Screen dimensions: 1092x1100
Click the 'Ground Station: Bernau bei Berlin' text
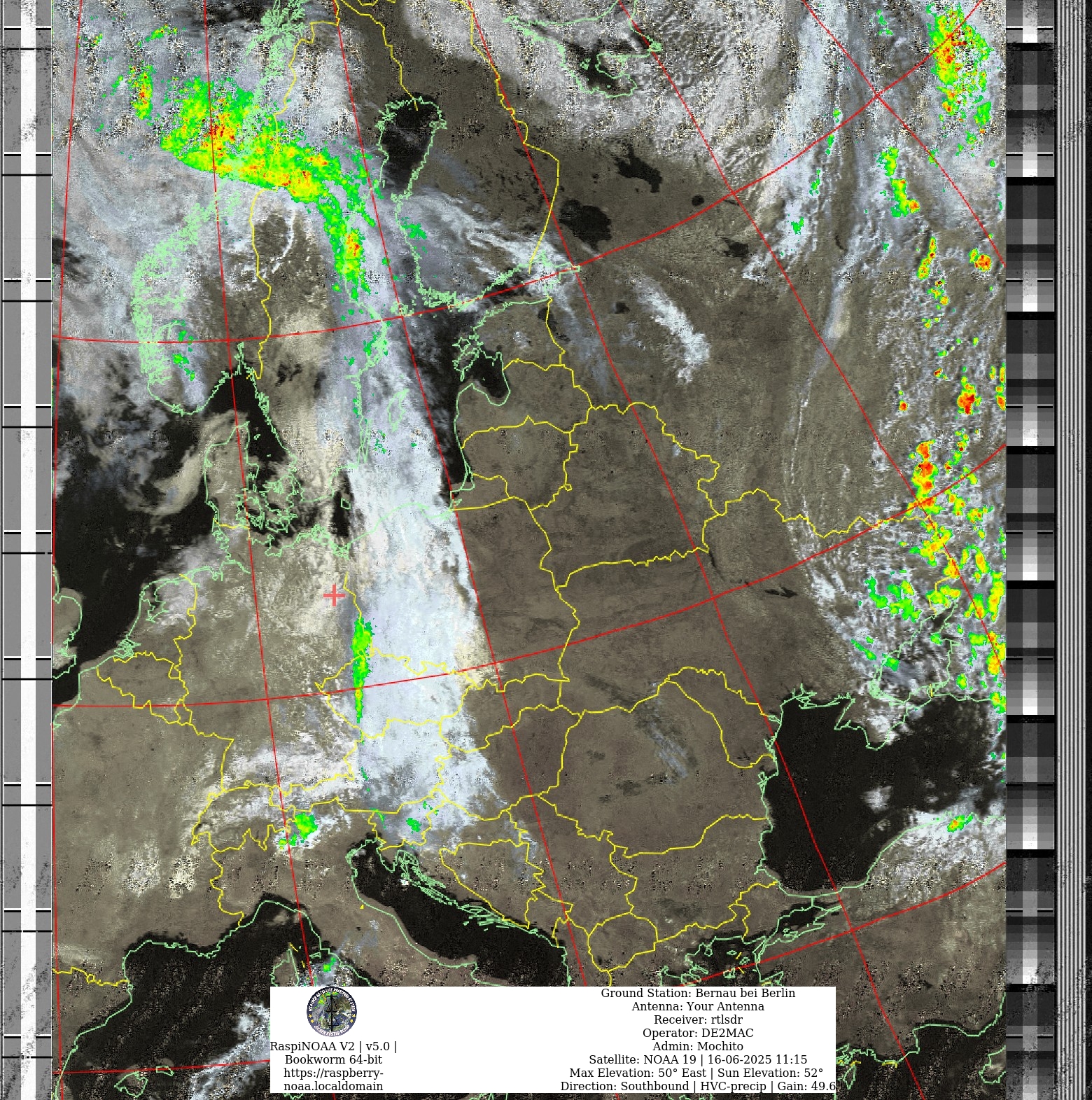click(x=698, y=993)
